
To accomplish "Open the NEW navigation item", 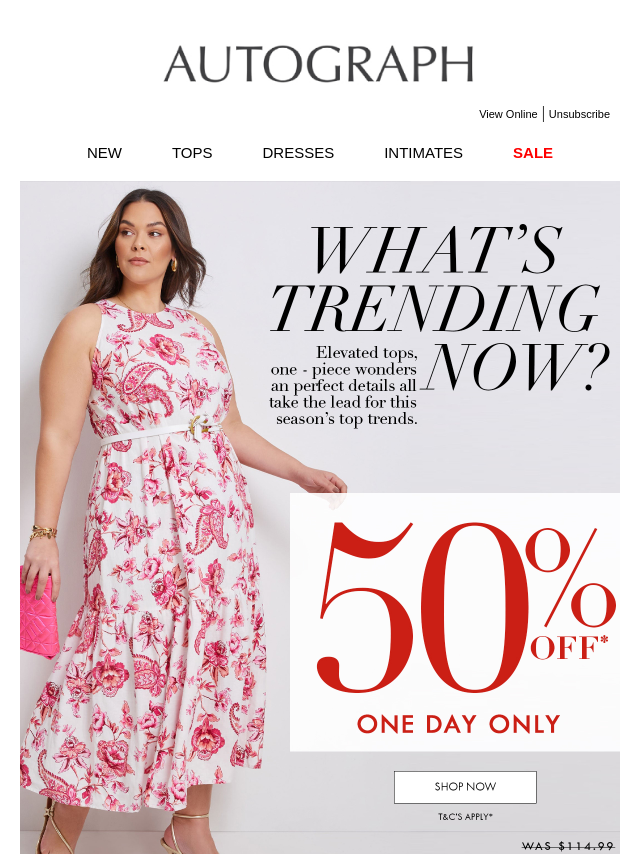I will (105, 153).
